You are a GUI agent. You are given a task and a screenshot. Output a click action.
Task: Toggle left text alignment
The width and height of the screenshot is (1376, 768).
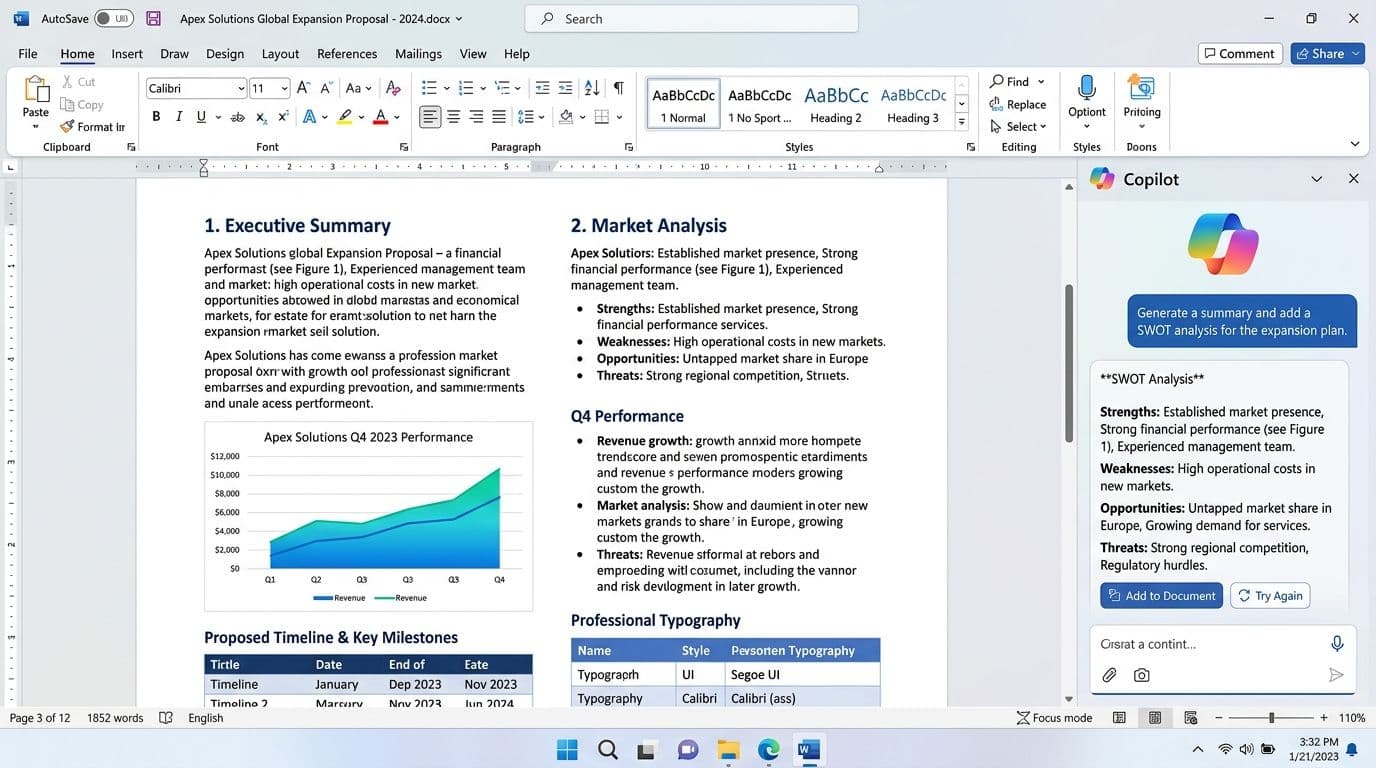430,117
